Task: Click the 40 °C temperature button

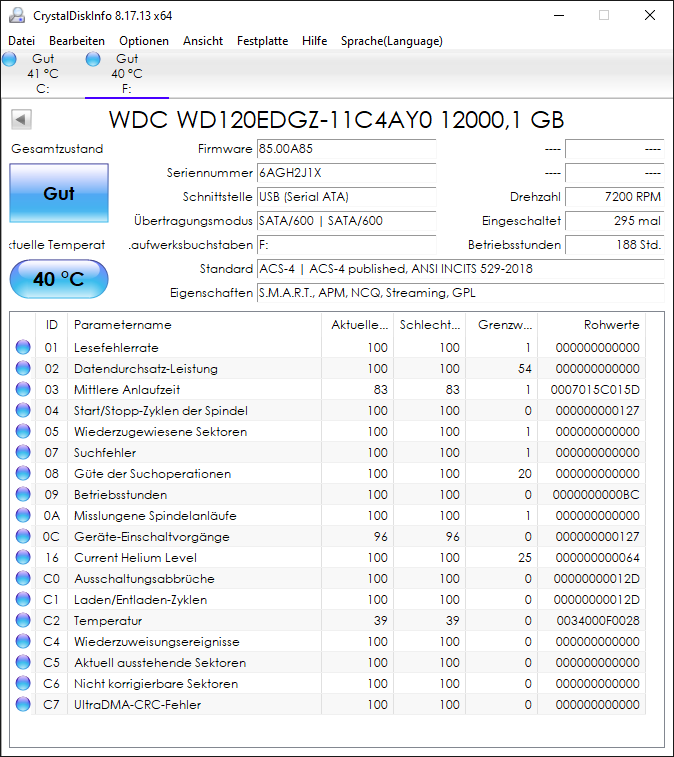Action: pos(59,279)
